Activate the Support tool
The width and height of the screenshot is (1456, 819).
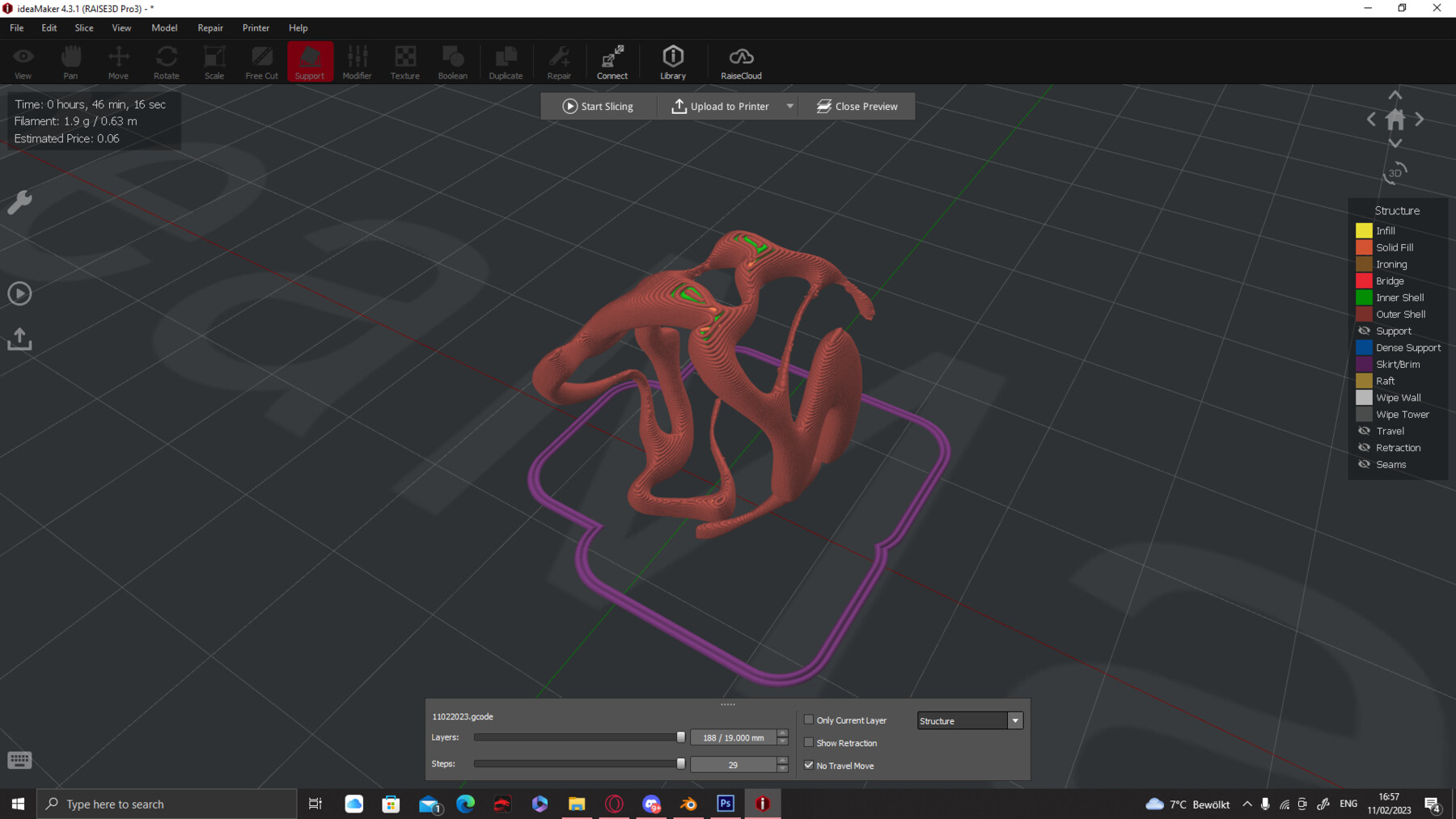310,61
